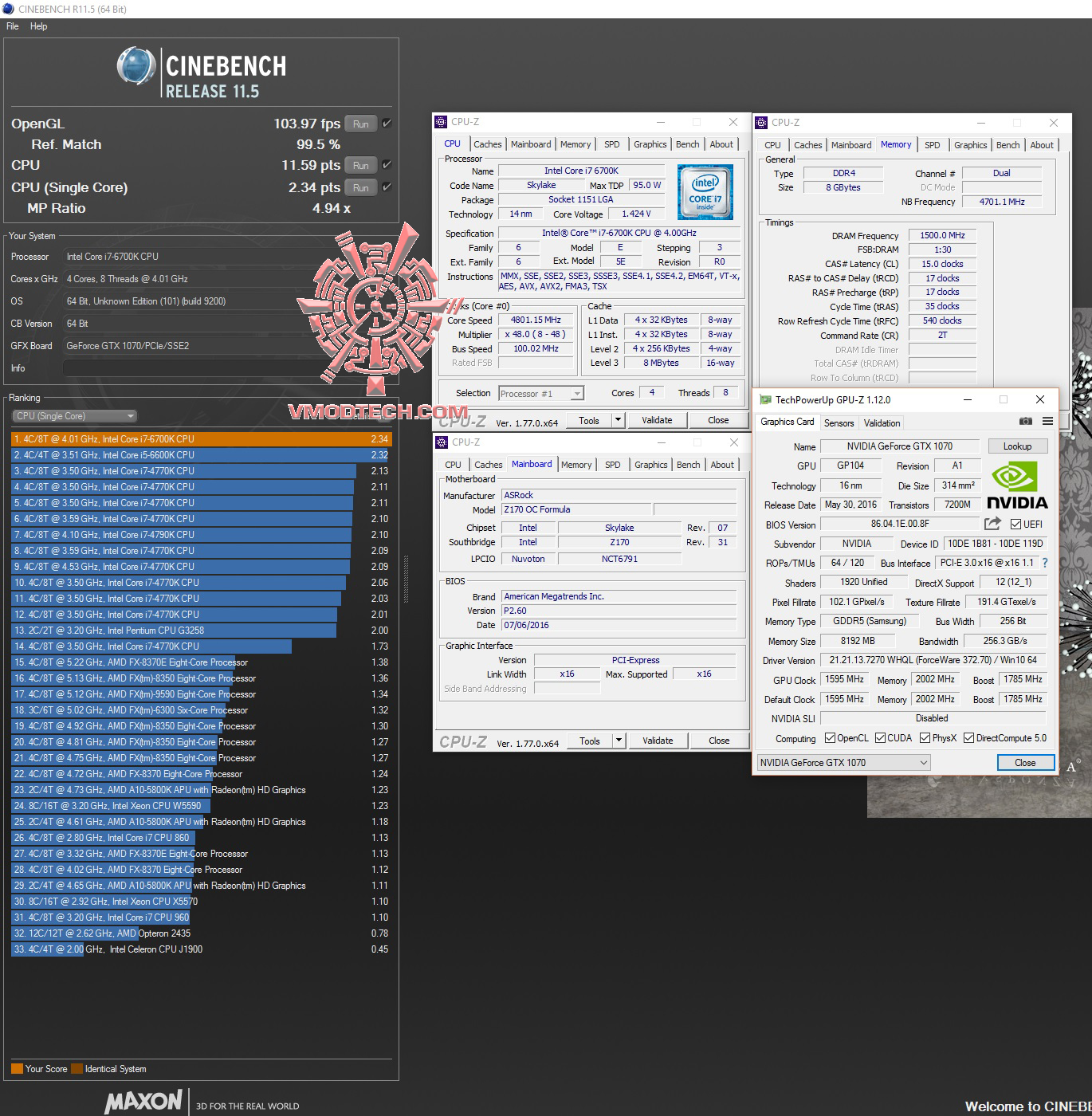Switch to Caches tab in CPU-Z processor window

(488, 144)
